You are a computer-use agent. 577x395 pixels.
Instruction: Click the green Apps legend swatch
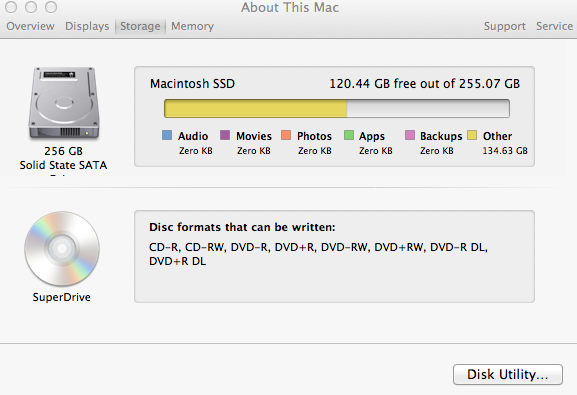pos(348,135)
